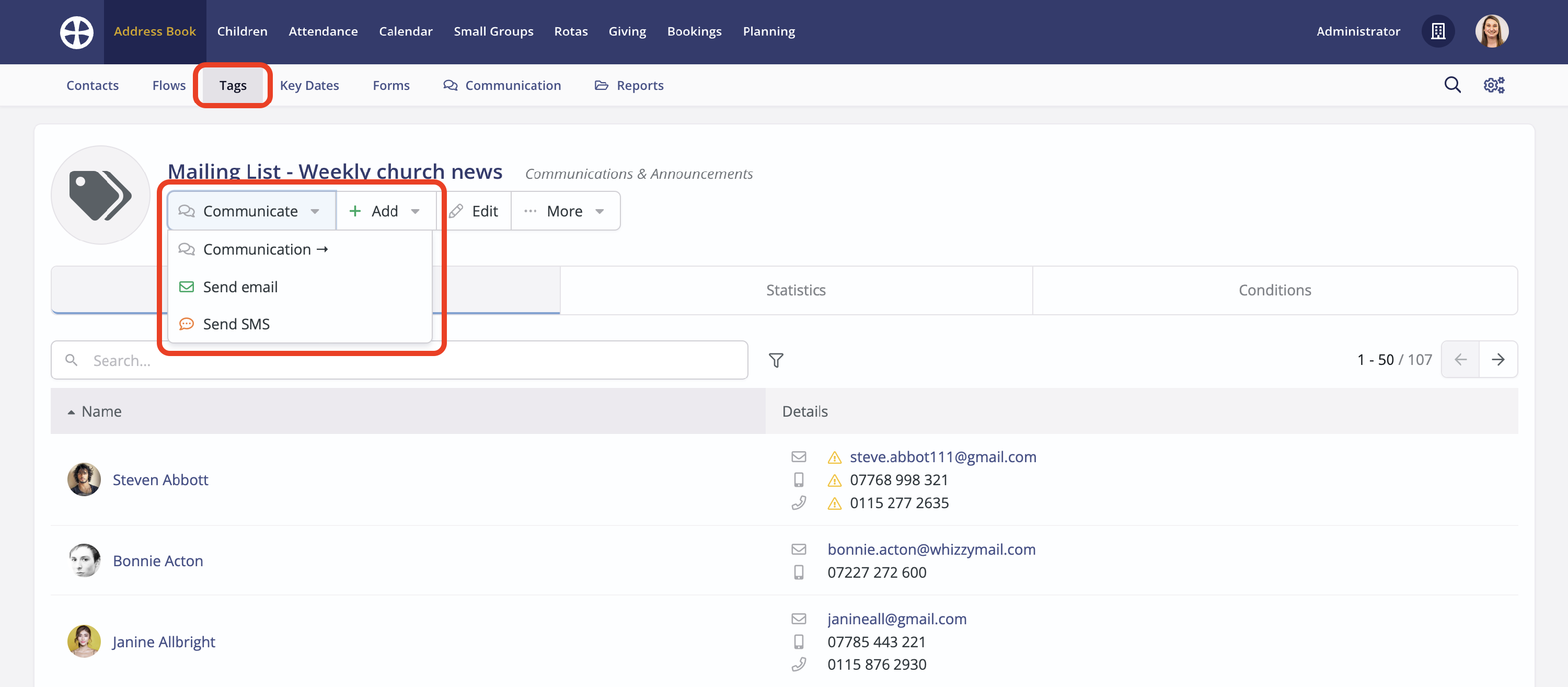Click the Edit button
The image size is (1568, 687).
(474, 211)
